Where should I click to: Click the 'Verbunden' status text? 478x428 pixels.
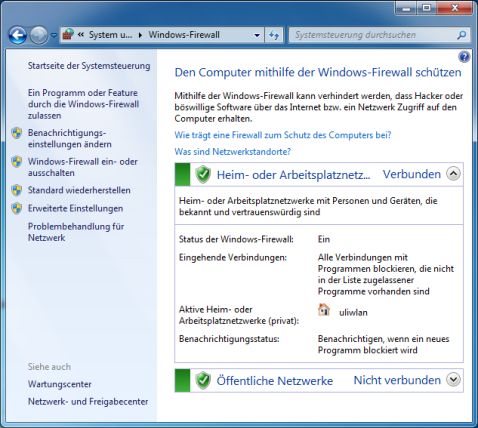pyautogui.click(x=412, y=174)
